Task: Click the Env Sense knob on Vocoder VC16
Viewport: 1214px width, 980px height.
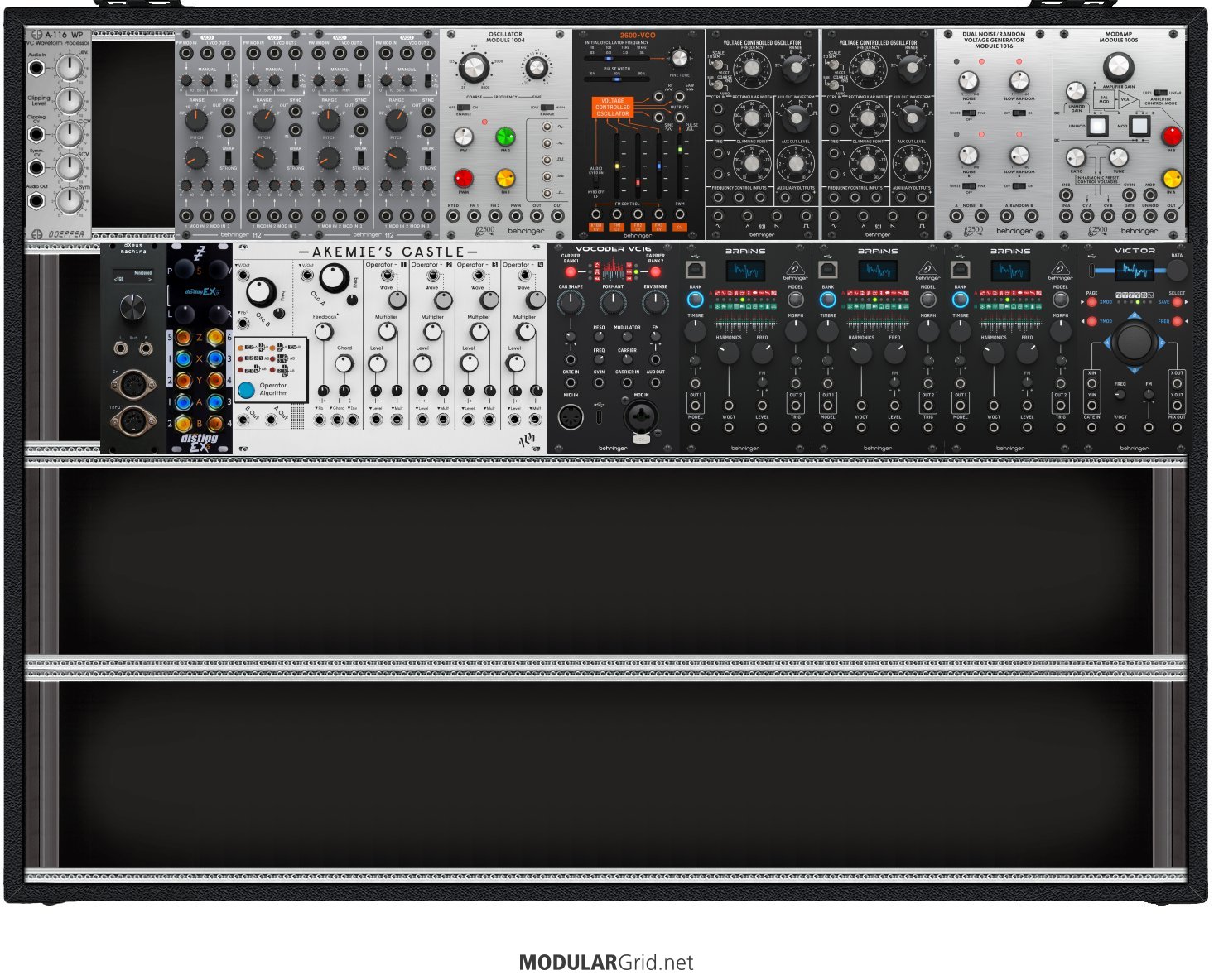Action: (655, 304)
